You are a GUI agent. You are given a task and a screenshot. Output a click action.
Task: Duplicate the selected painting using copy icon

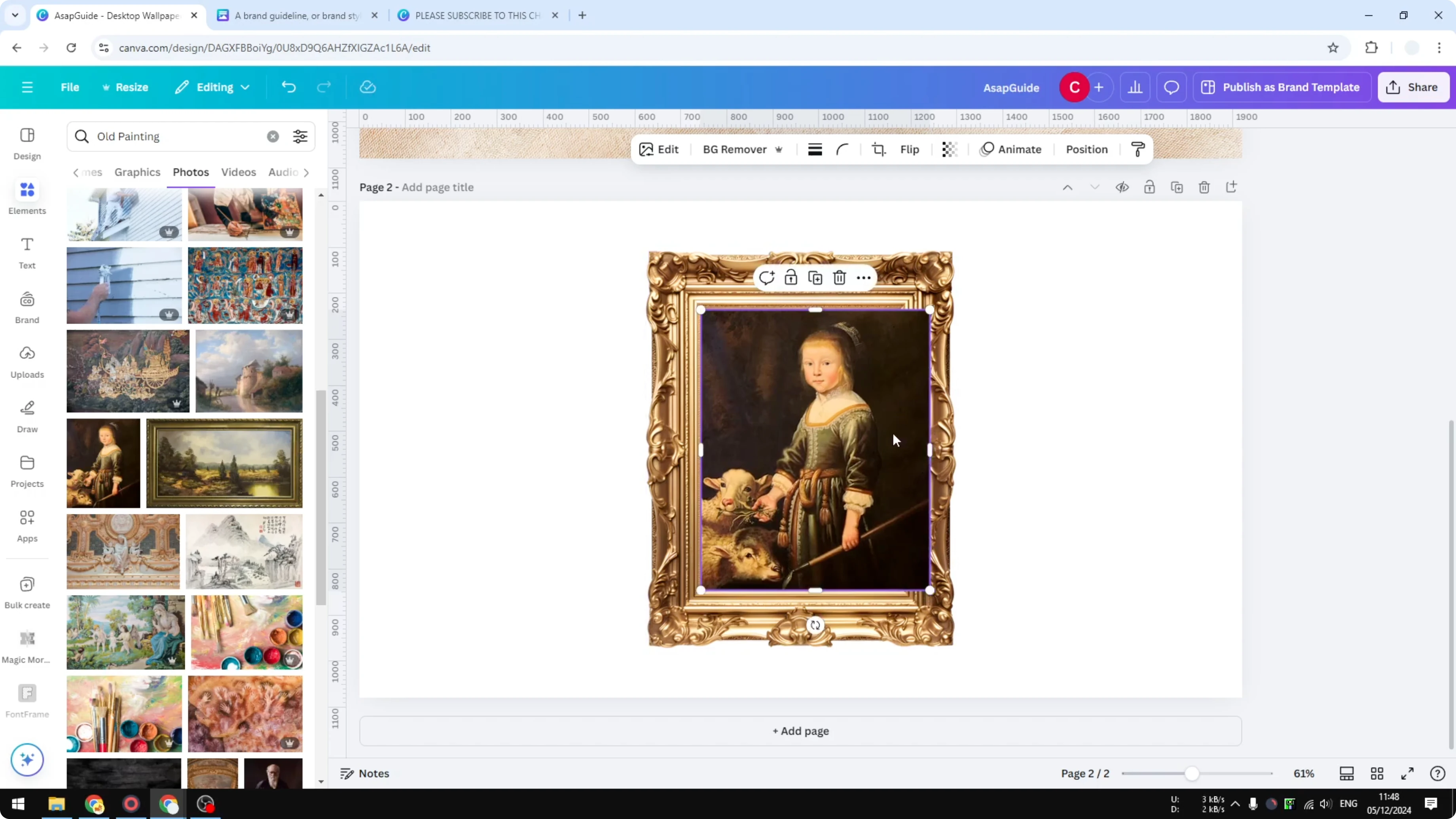pos(815,277)
